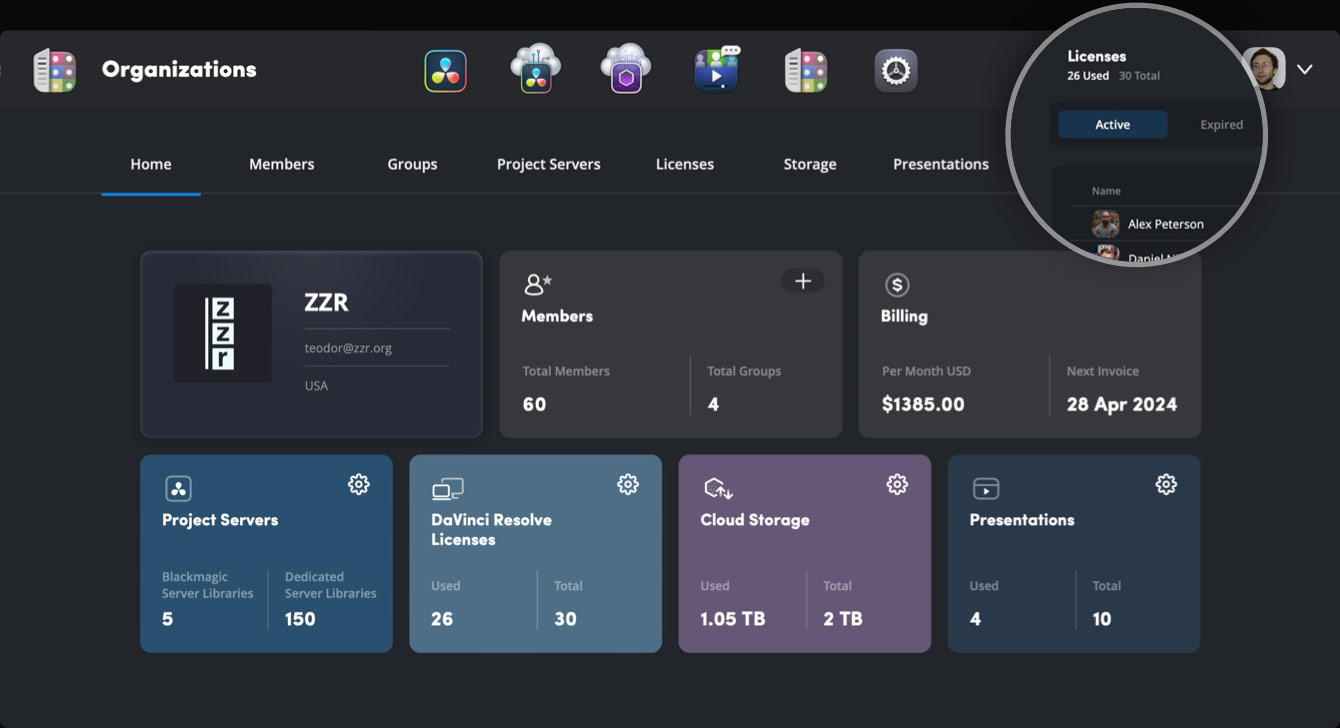Switch license filter to Expired

[1221, 124]
